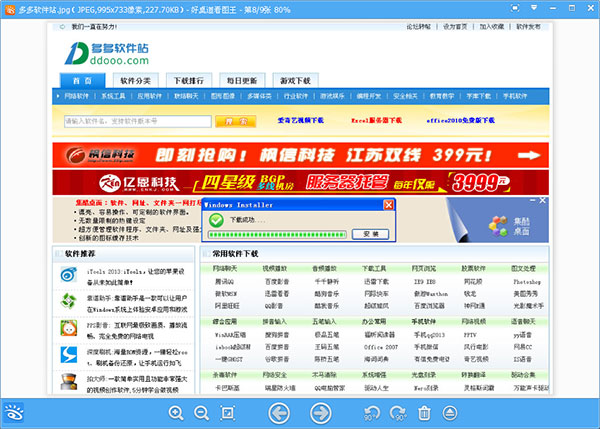Image resolution: width=600 pixels, height=429 pixels.
Task: Open the red Excel download link
Action: 377,120
